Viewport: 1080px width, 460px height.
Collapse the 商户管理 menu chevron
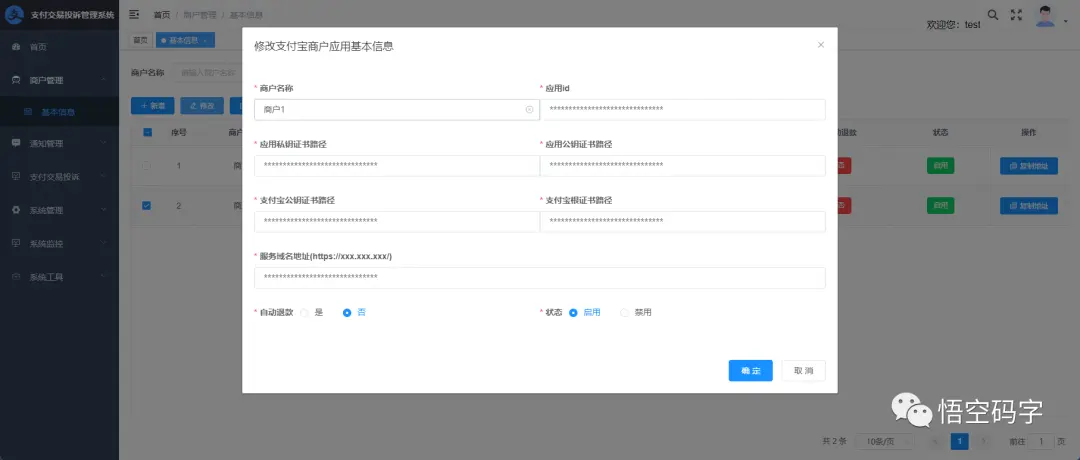(103, 80)
